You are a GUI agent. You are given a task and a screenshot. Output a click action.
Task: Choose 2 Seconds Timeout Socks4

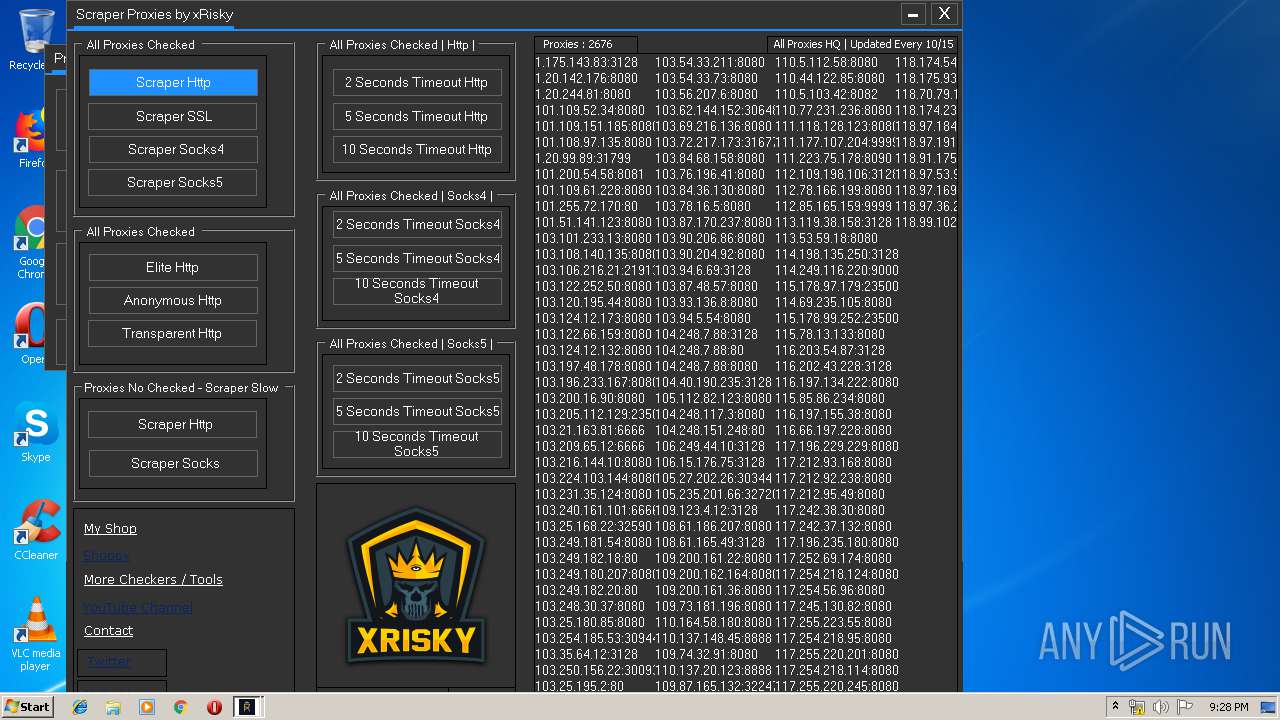tap(417, 224)
